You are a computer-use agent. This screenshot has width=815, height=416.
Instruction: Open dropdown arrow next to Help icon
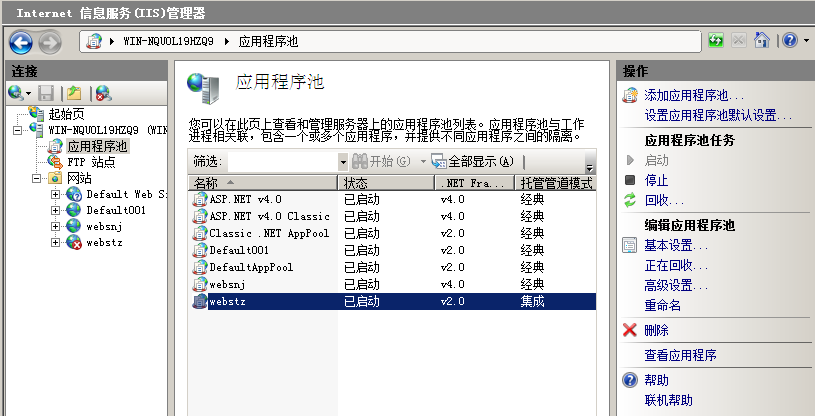pos(806,41)
